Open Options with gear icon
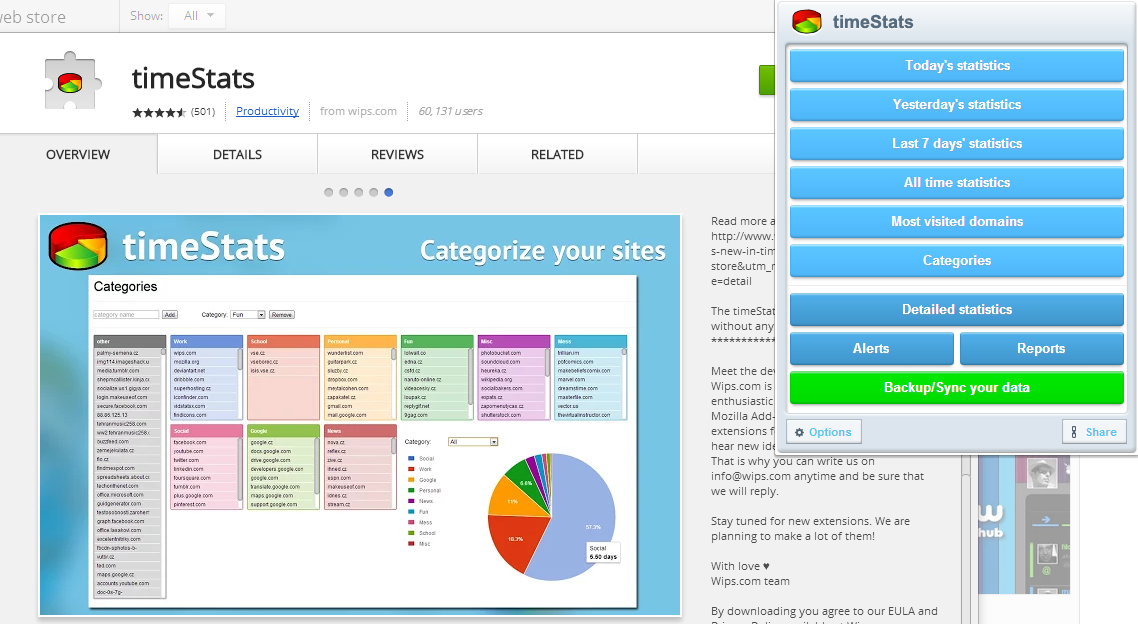Image resolution: width=1138 pixels, height=624 pixels. (824, 432)
